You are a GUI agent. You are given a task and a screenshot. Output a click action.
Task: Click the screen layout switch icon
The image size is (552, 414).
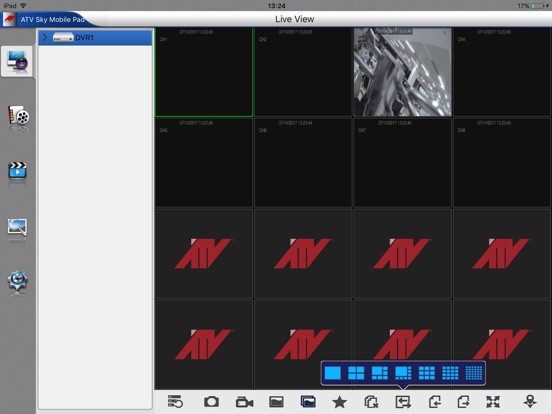(403, 402)
